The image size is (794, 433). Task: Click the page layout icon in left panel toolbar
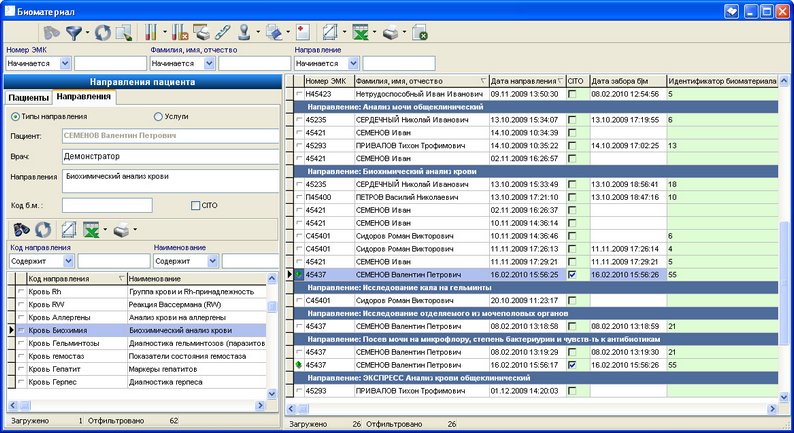[x=68, y=230]
